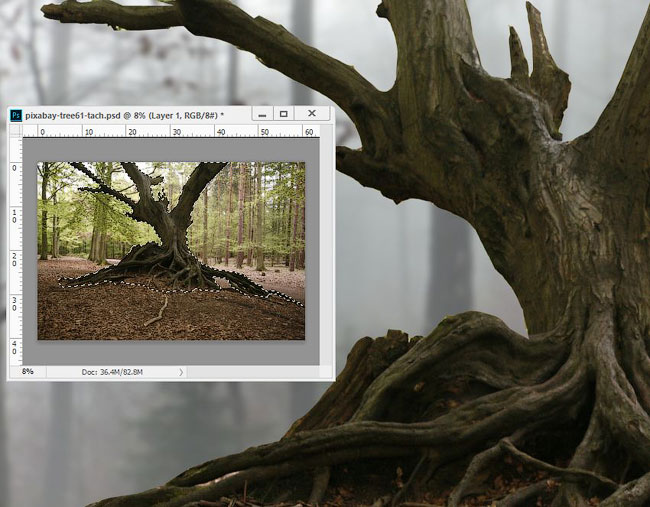This screenshot has width=650, height=507.
Task: Click the horizontal ruler at mark 30
Action: pos(177,132)
